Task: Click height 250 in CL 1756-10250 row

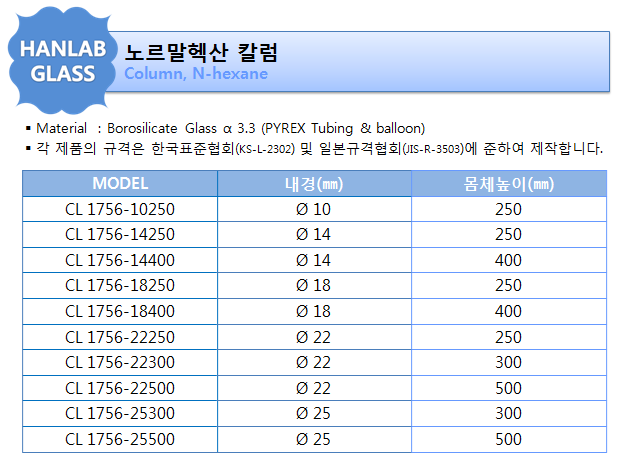Action: coord(508,209)
